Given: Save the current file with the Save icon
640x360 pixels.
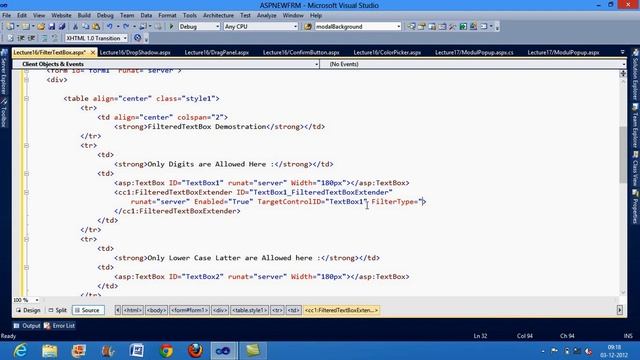Looking at the screenshot, I should (x=52, y=27).
